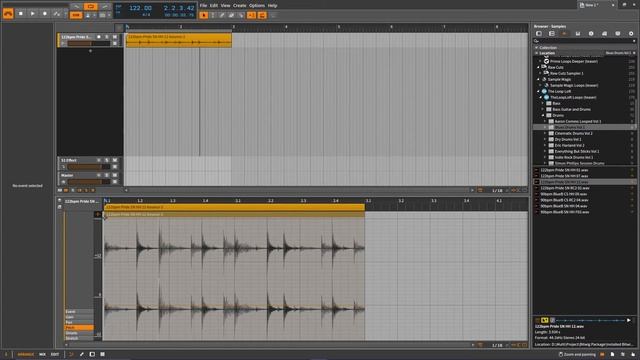Stop transport playback
This screenshot has height=360, width=640.
coord(21,13)
